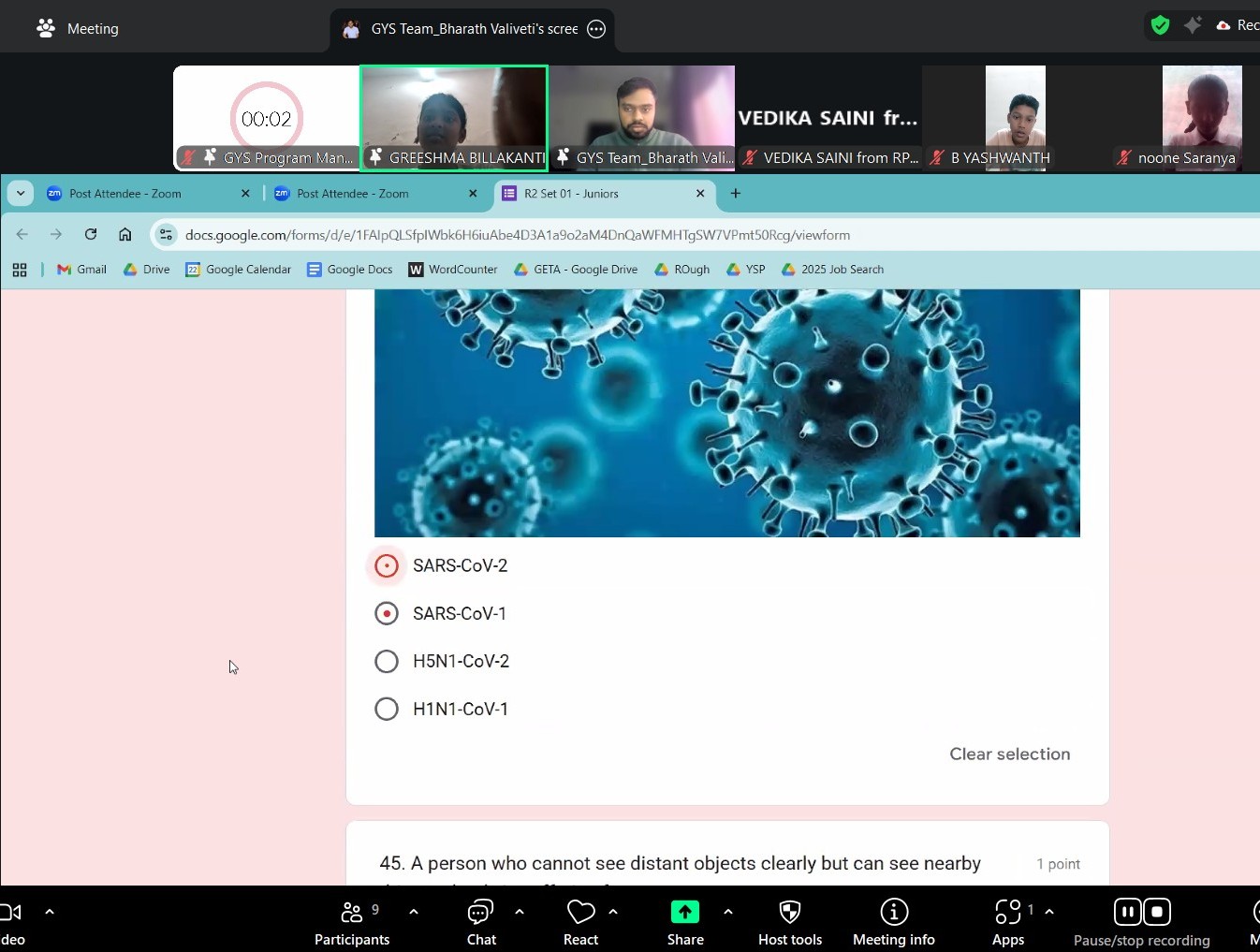Switch to the first Post Attendee - Zoom tab
Viewport: 1260px width, 952px height.
(125, 194)
